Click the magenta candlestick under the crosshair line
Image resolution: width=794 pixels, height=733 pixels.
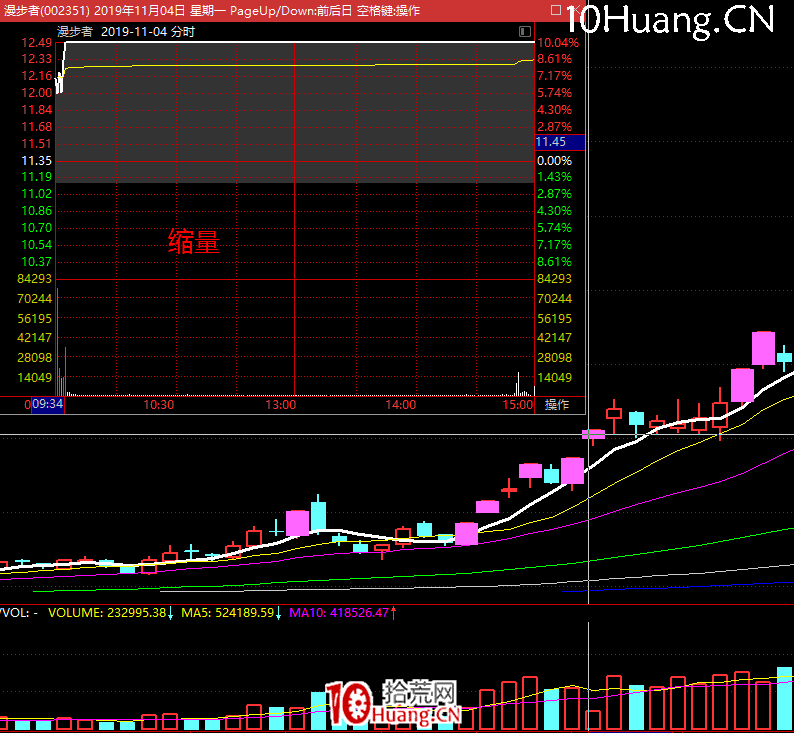coord(593,434)
